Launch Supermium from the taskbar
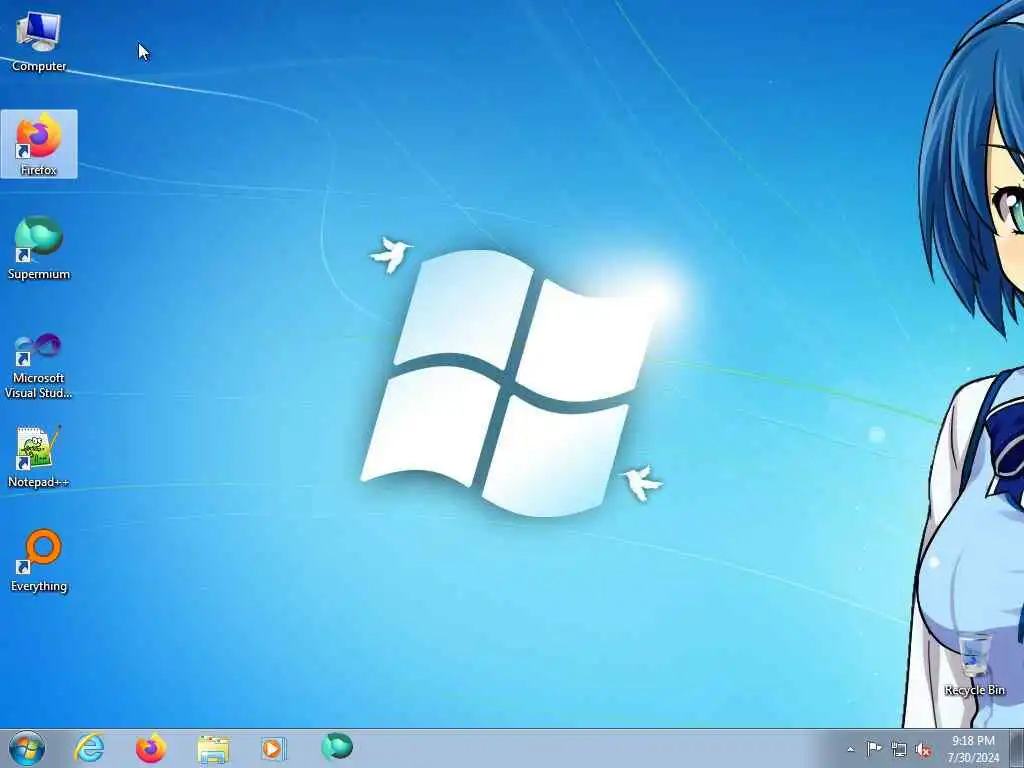Screen dimensions: 1024x768 pyautogui.click(x=337, y=747)
